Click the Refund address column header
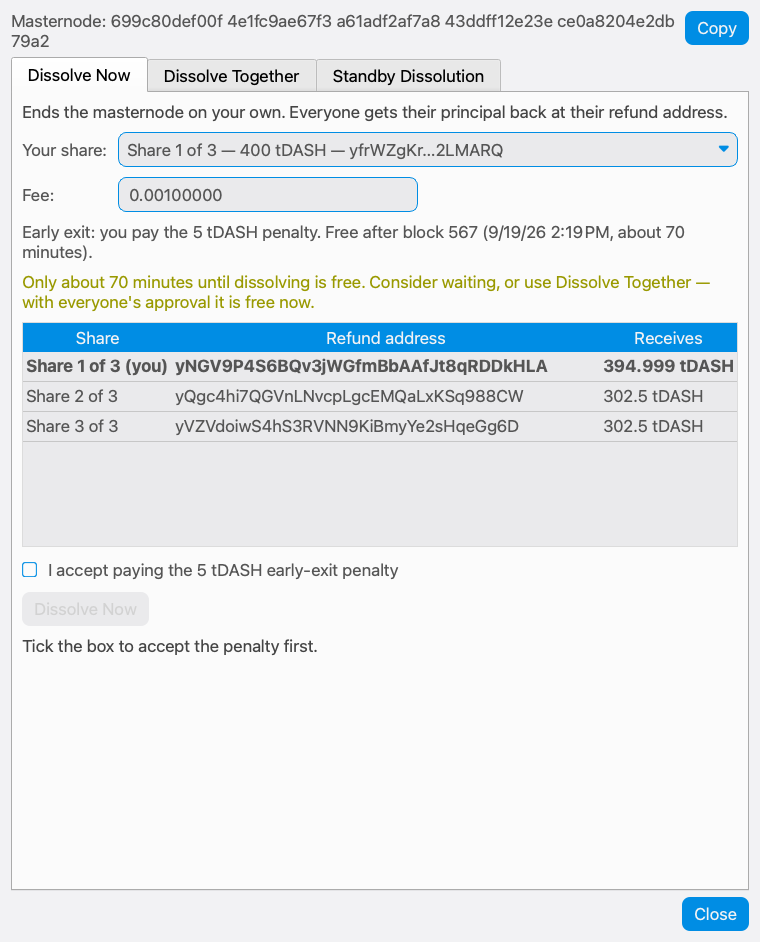The image size is (760, 942). [386, 338]
